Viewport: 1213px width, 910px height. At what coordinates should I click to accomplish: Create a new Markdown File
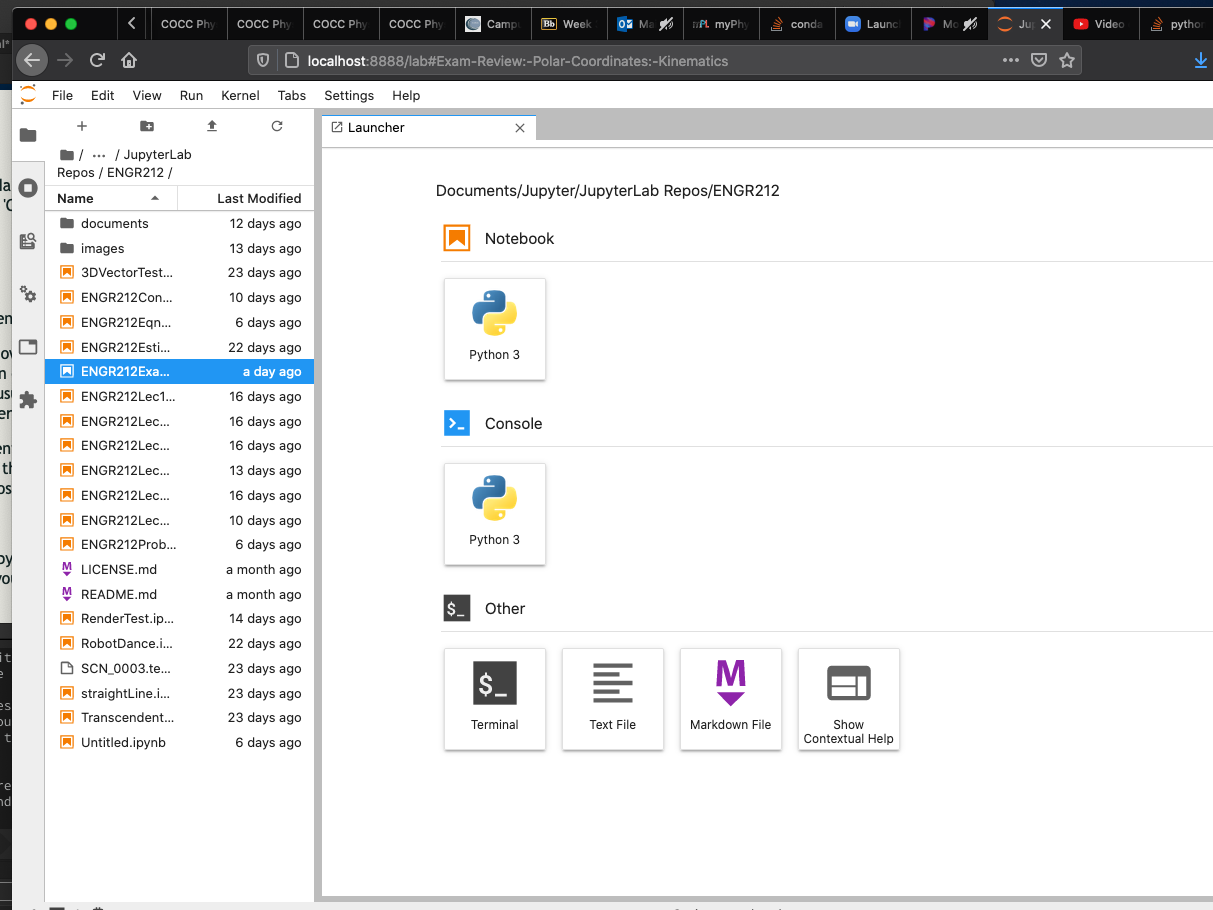(x=731, y=698)
